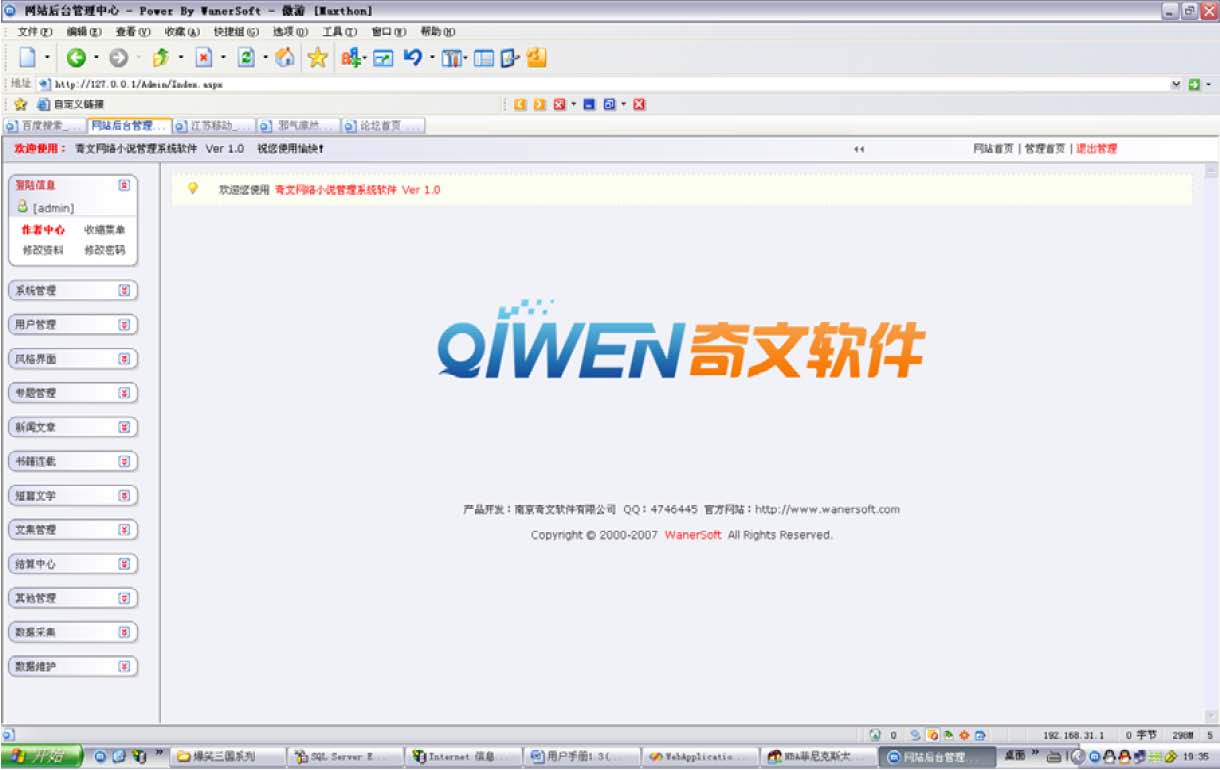Open the Internet 信息 taskbar item
Viewport: 1220px width, 770px height.
click(x=464, y=757)
